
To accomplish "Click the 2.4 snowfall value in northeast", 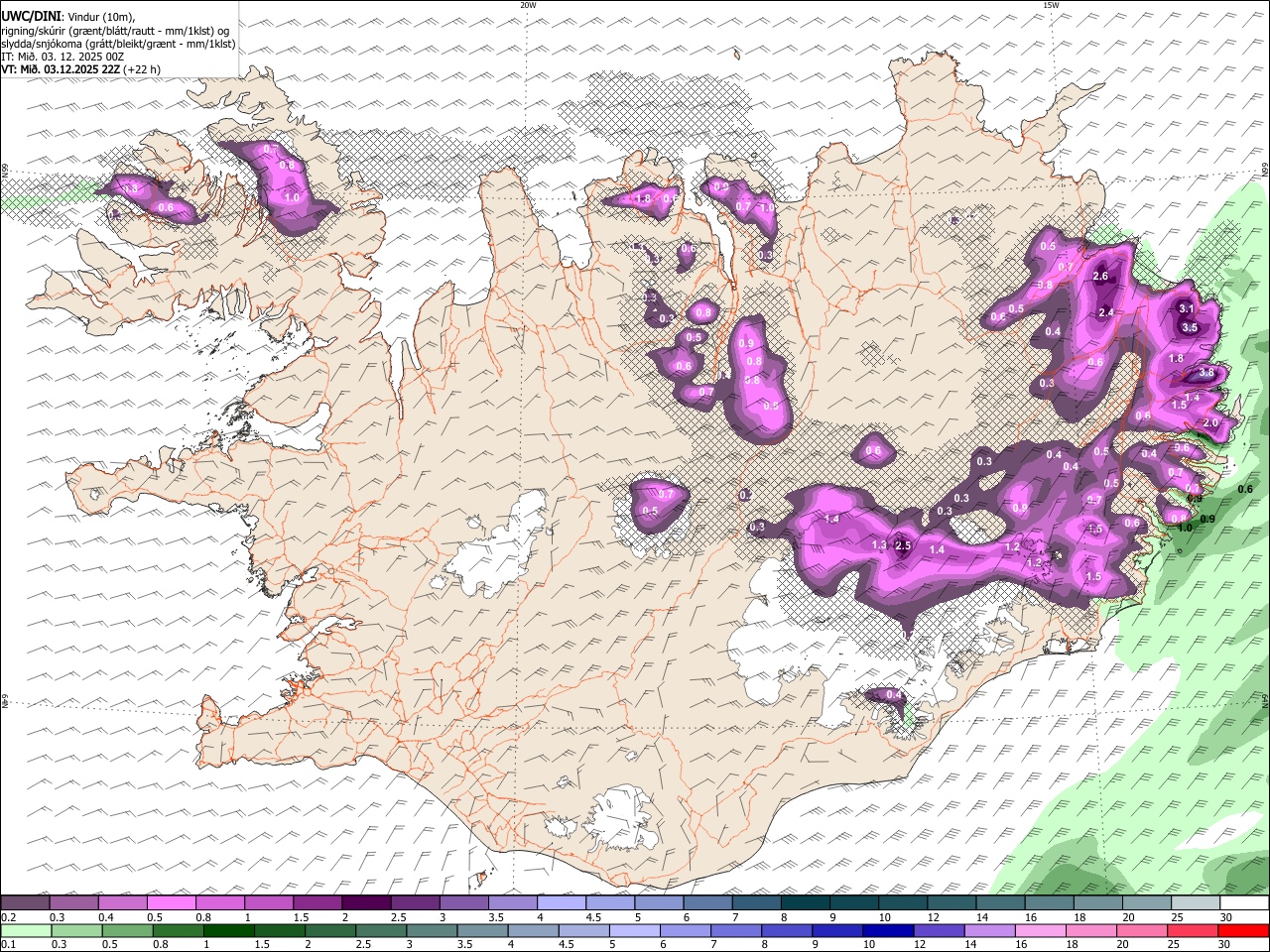I will tap(1106, 312).
